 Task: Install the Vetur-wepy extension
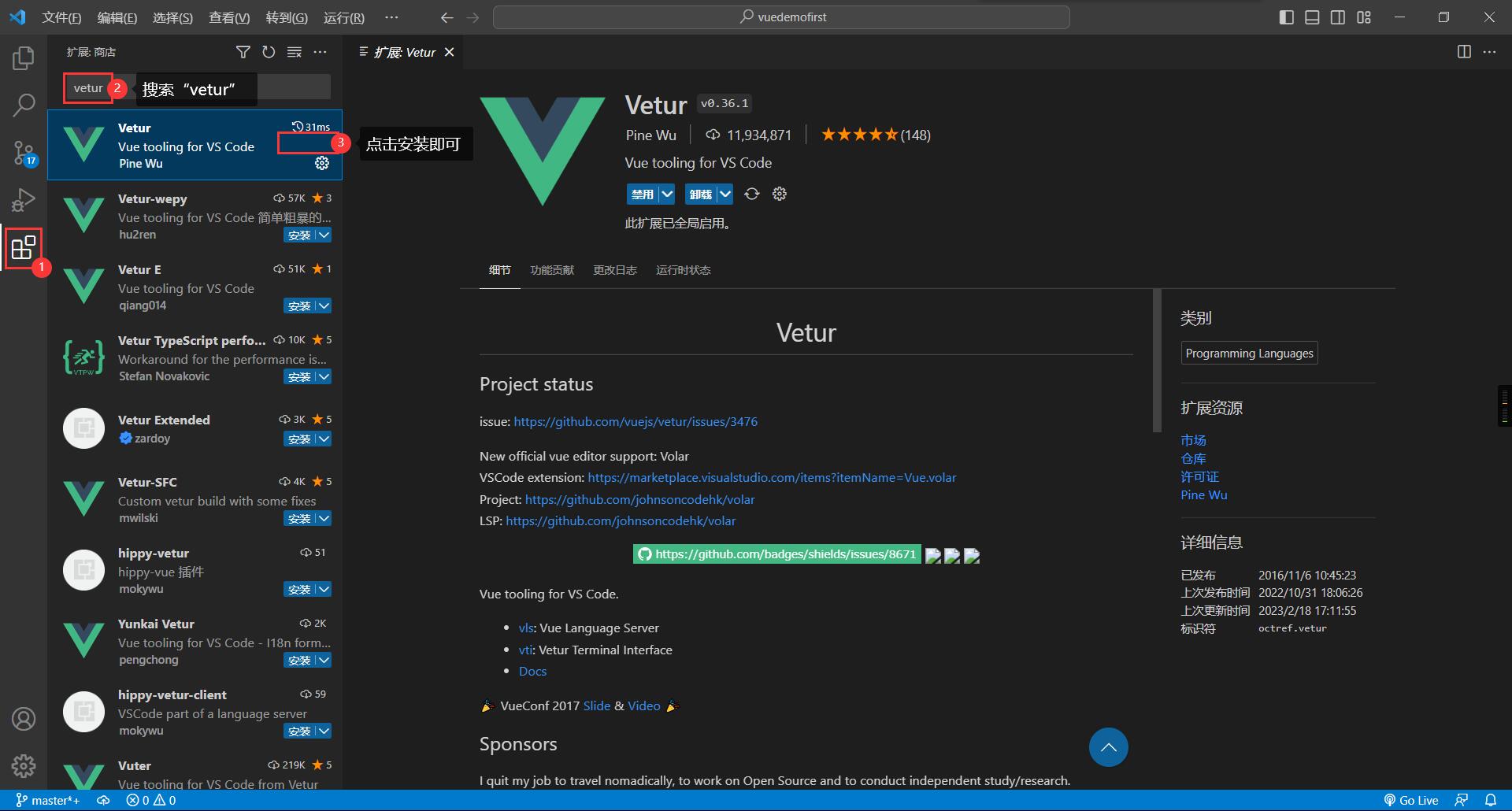(x=299, y=235)
